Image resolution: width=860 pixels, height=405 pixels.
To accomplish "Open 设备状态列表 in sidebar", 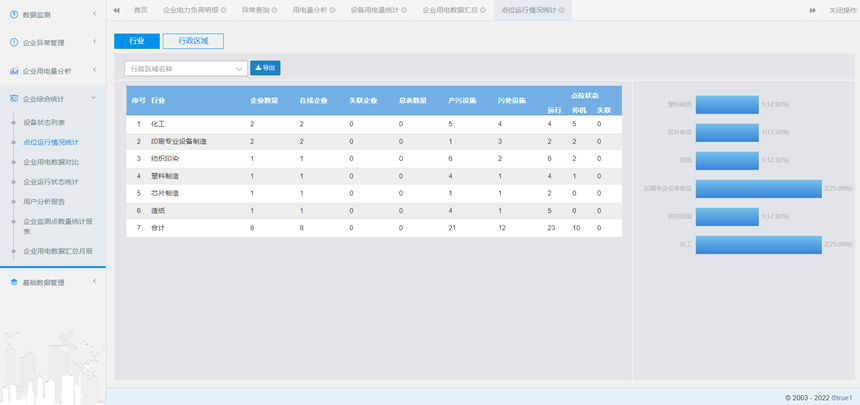I will [44, 123].
